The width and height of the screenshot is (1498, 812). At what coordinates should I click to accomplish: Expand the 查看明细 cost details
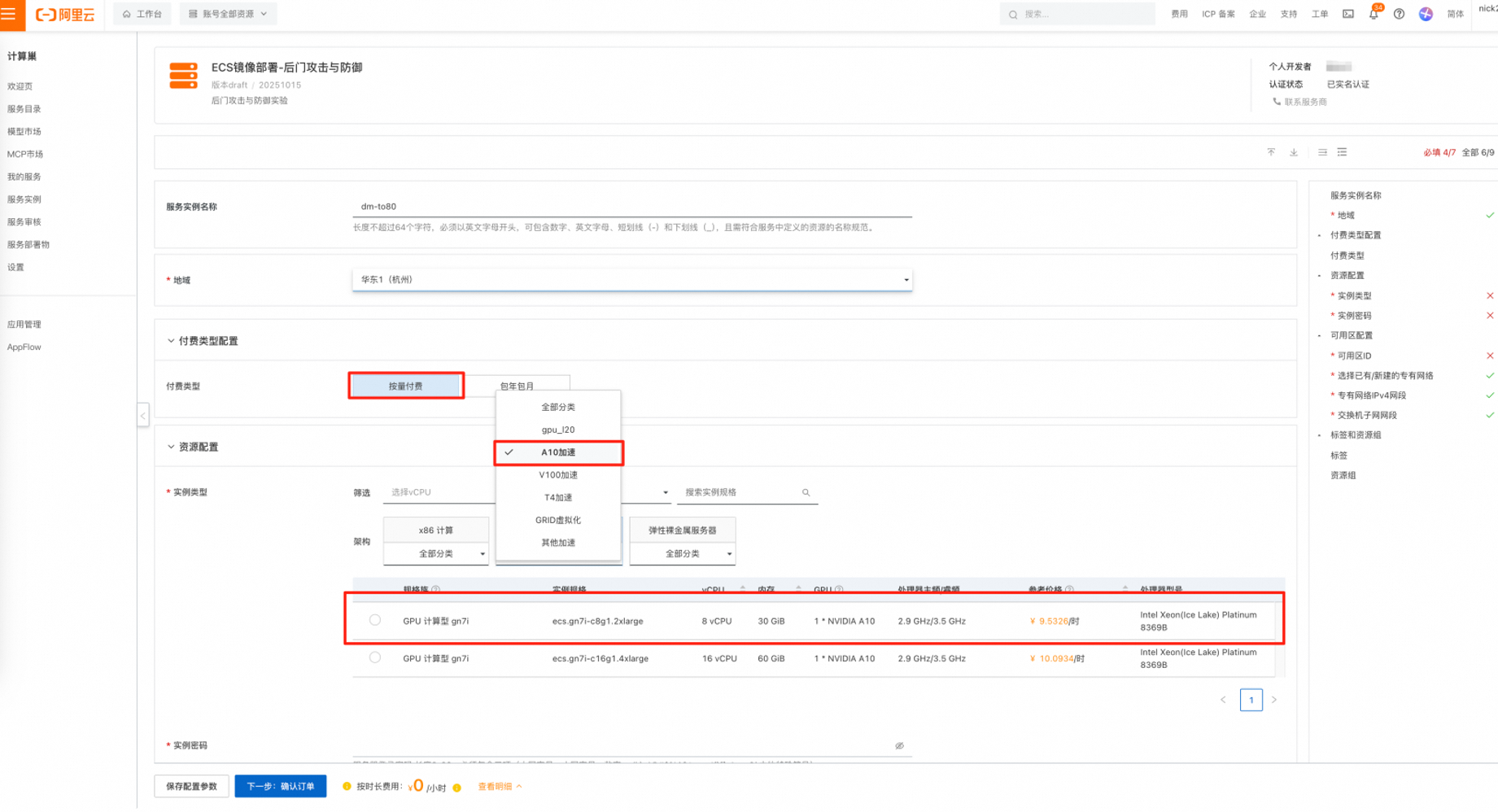coord(500,787)
